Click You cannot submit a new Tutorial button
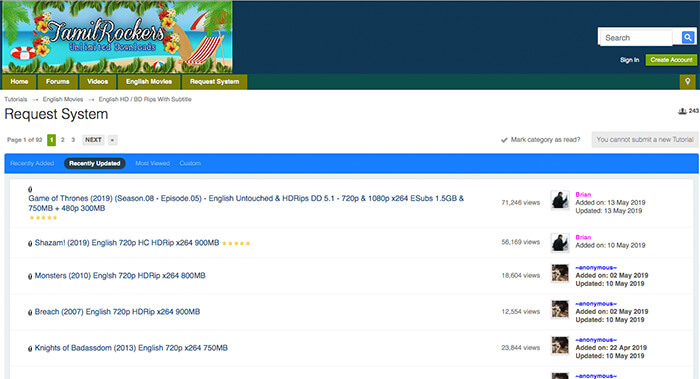Viewport: 700px width, 379px height. tap(645, 140)
